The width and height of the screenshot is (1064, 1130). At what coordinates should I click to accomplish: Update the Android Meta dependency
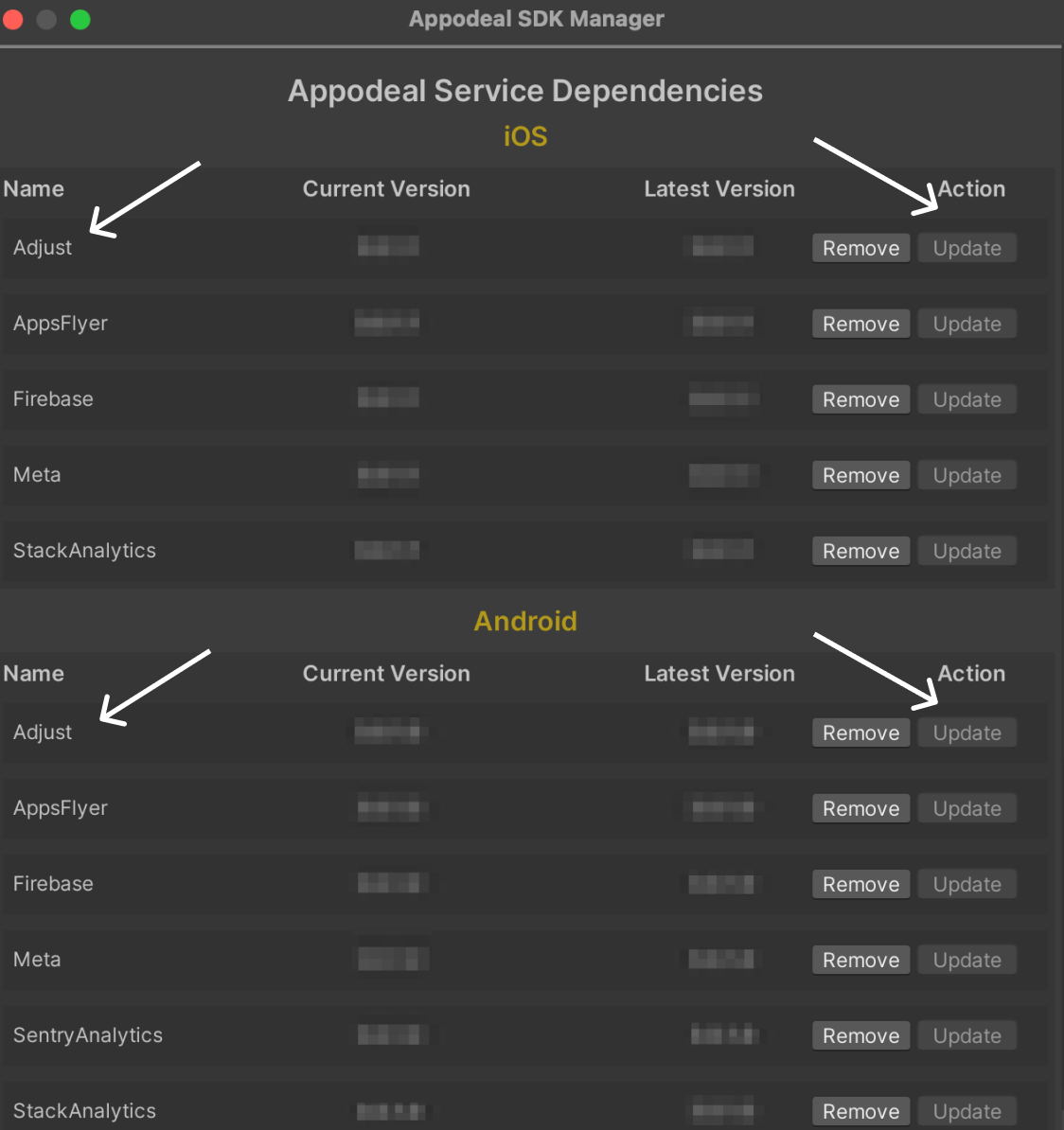(x=966, y=960)
